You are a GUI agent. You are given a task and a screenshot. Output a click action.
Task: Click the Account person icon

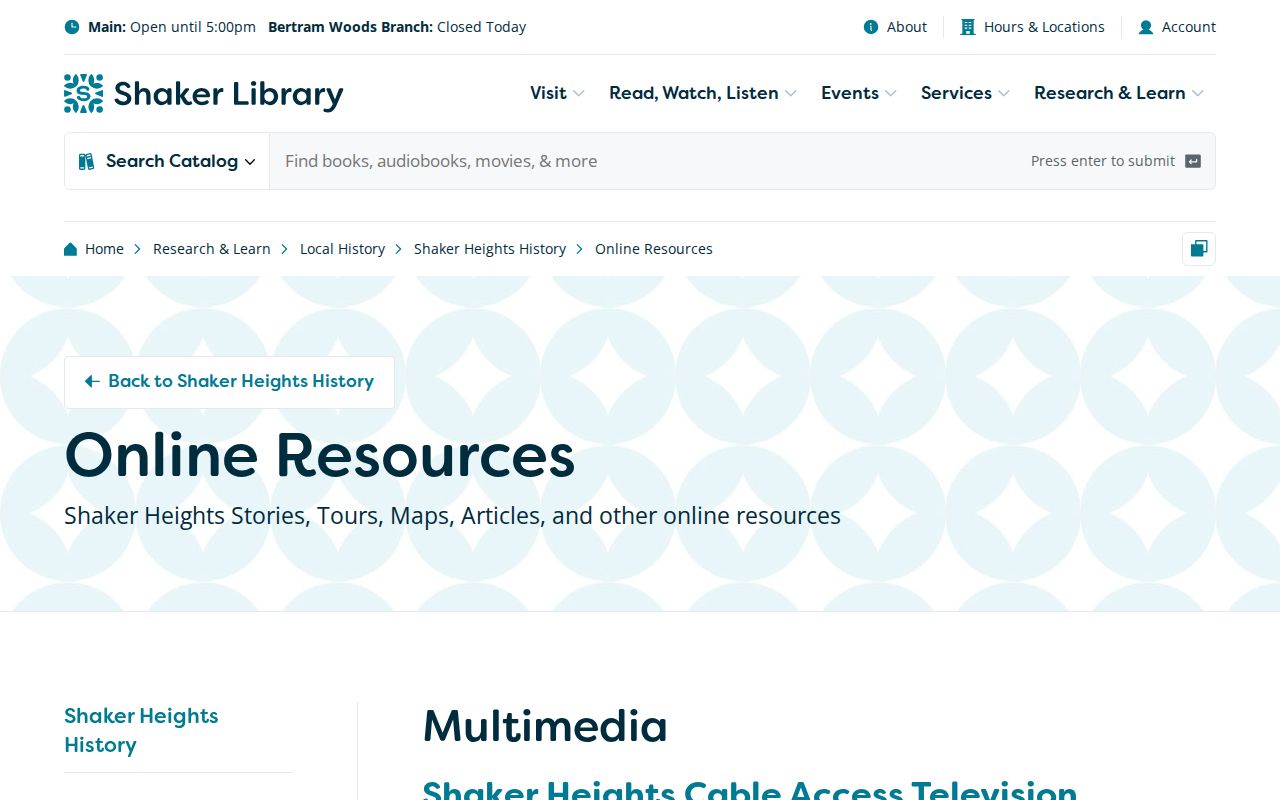(1146, 27)
